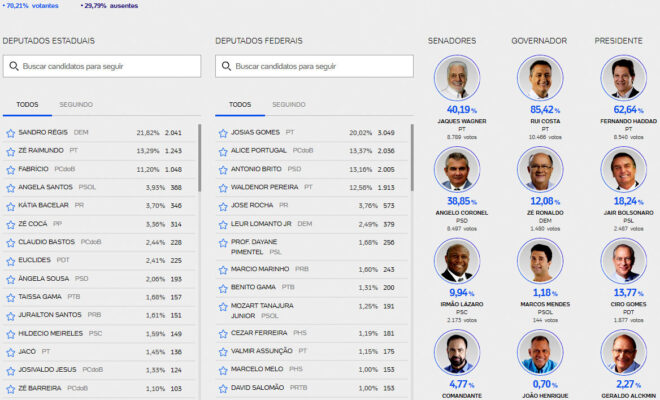Image resolution: width=660 pixels, height=400 pixels.
Task: Star candidate Sandro Régis to follow
Action: pos(10,133)
